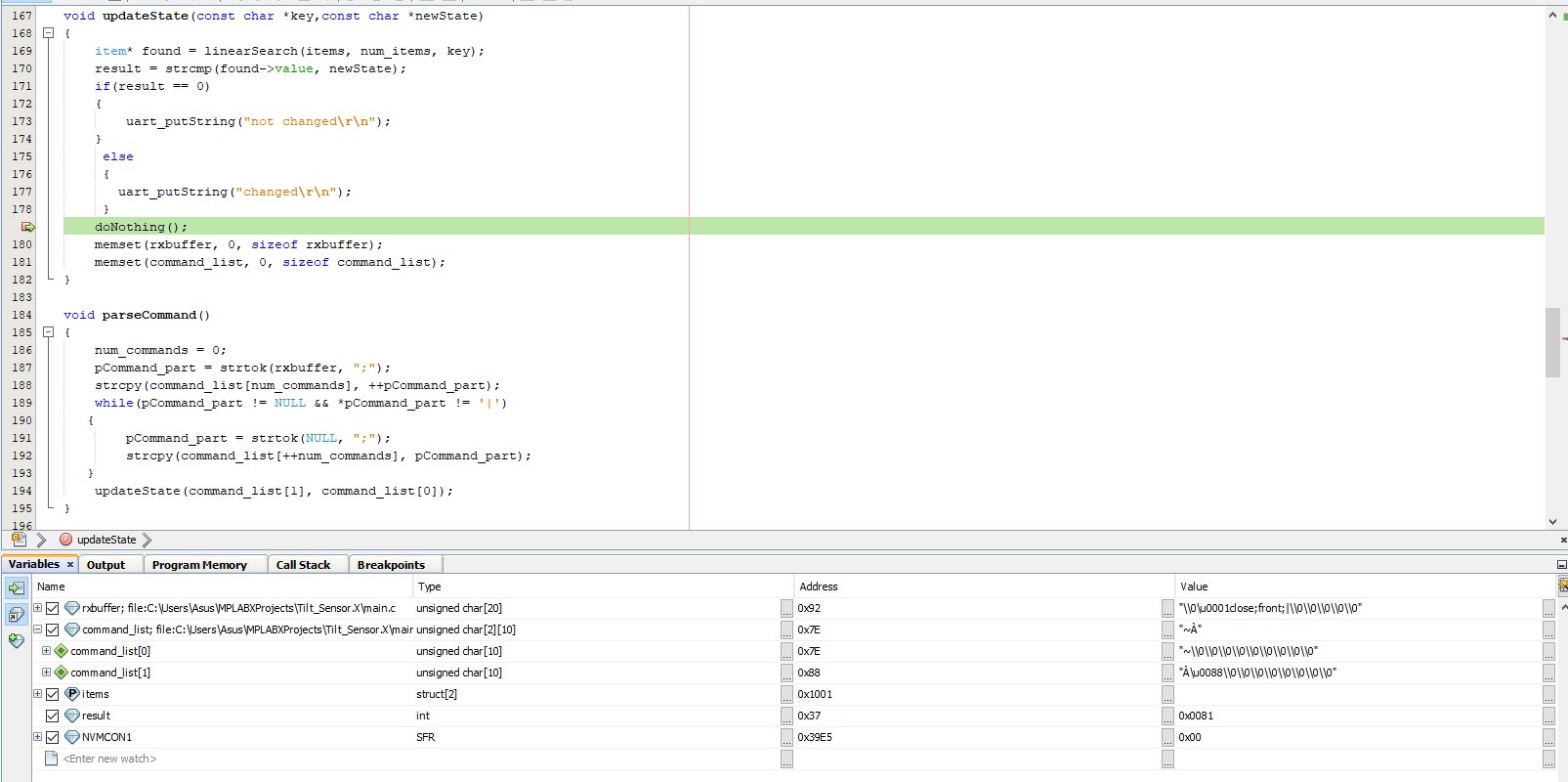Close the breadcrumb bar with the x
Viewport: 1568px width, 782px height.
click(1563, 540)
